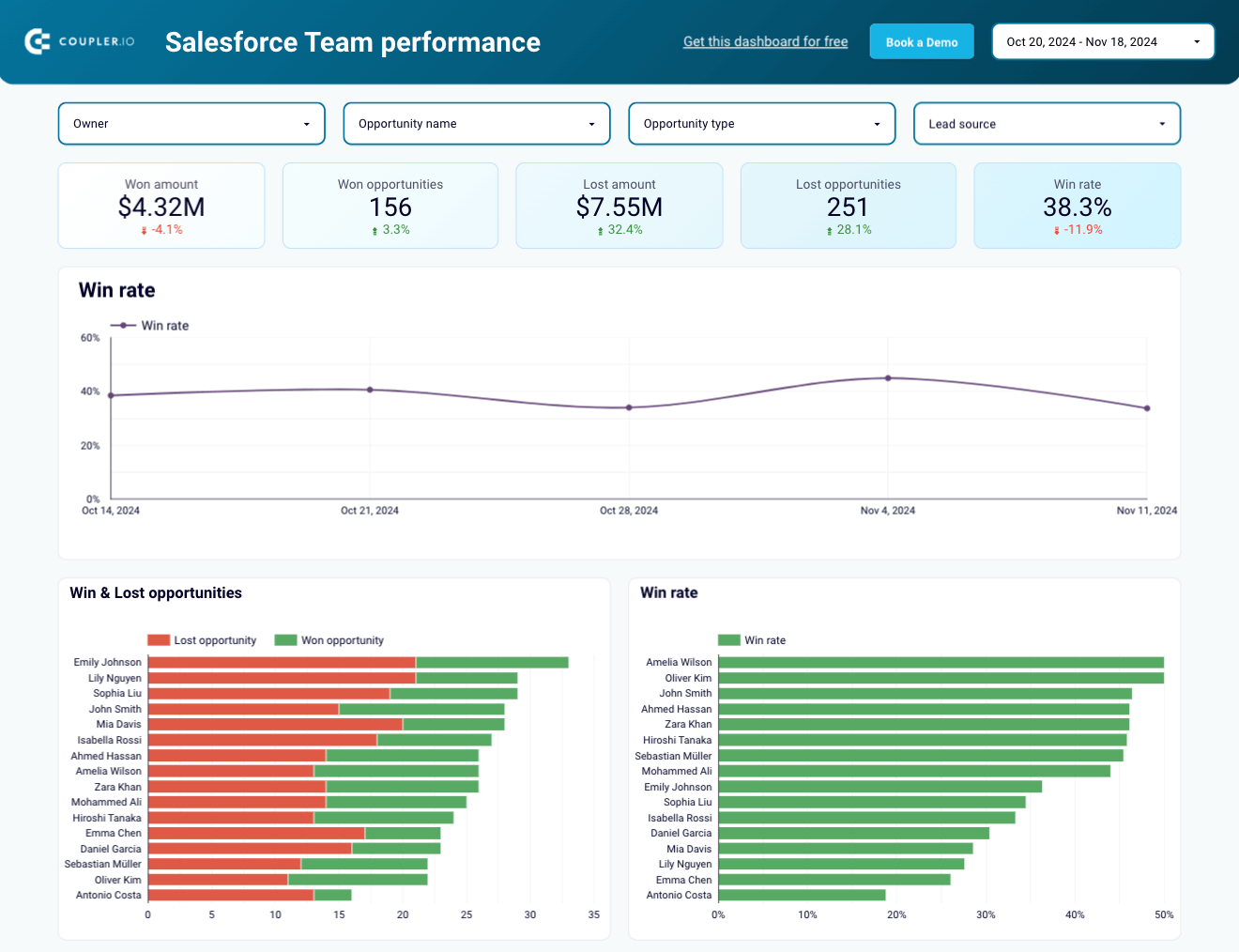
Task: Click the green up arrow beside 28.1%
Action: [829, 230]
